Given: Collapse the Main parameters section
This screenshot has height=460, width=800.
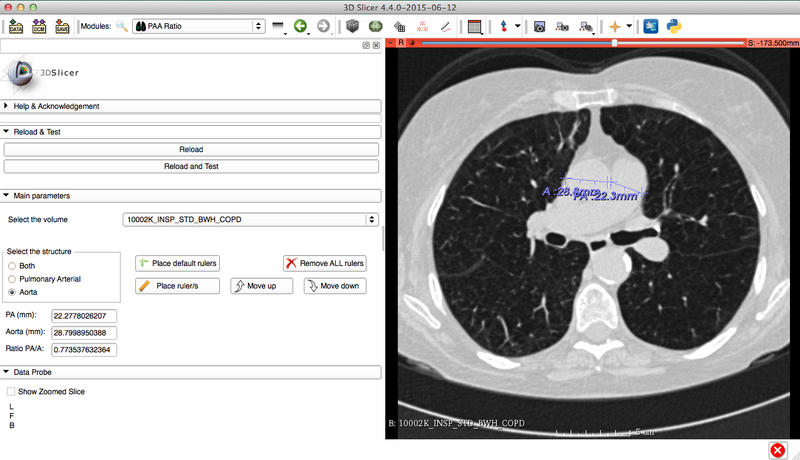Looking at the screenshot, I should click(x=7, y=196).
